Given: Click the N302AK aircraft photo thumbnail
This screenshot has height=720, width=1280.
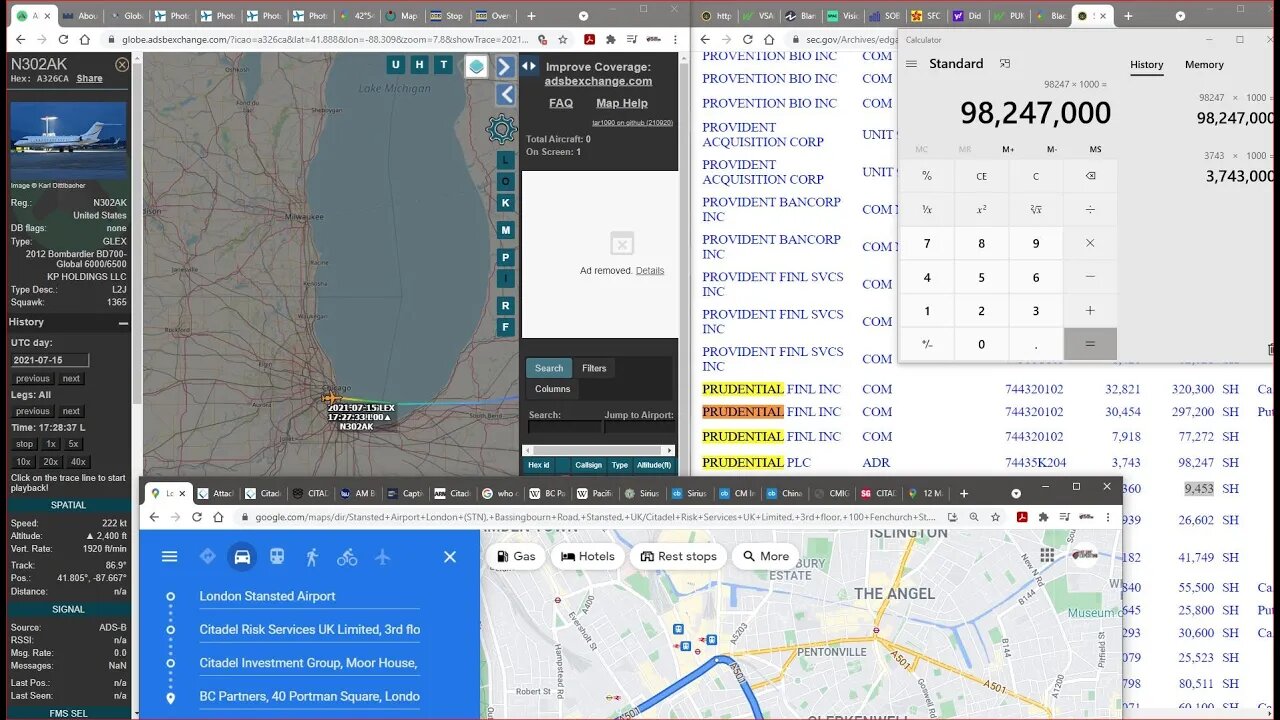Looking at the screenshot, I should [x=69, y=140].
